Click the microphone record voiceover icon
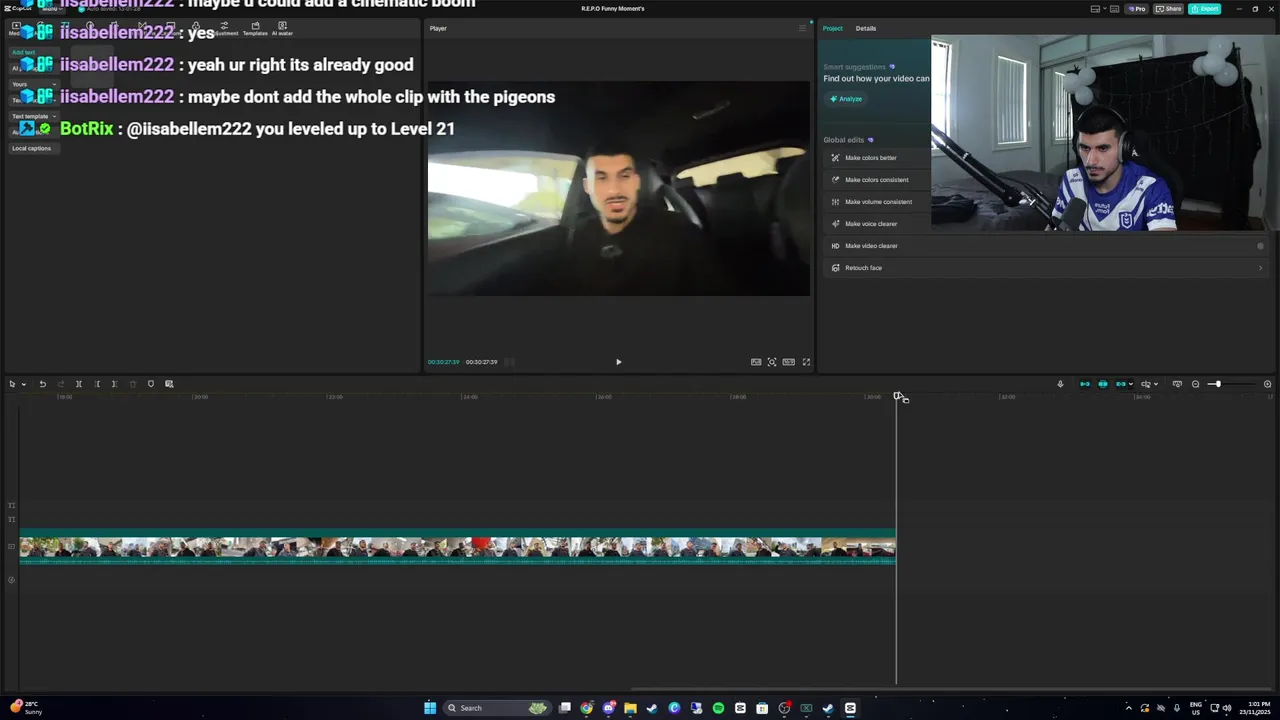This screenshot has height=720, width=1280. 1060,384
